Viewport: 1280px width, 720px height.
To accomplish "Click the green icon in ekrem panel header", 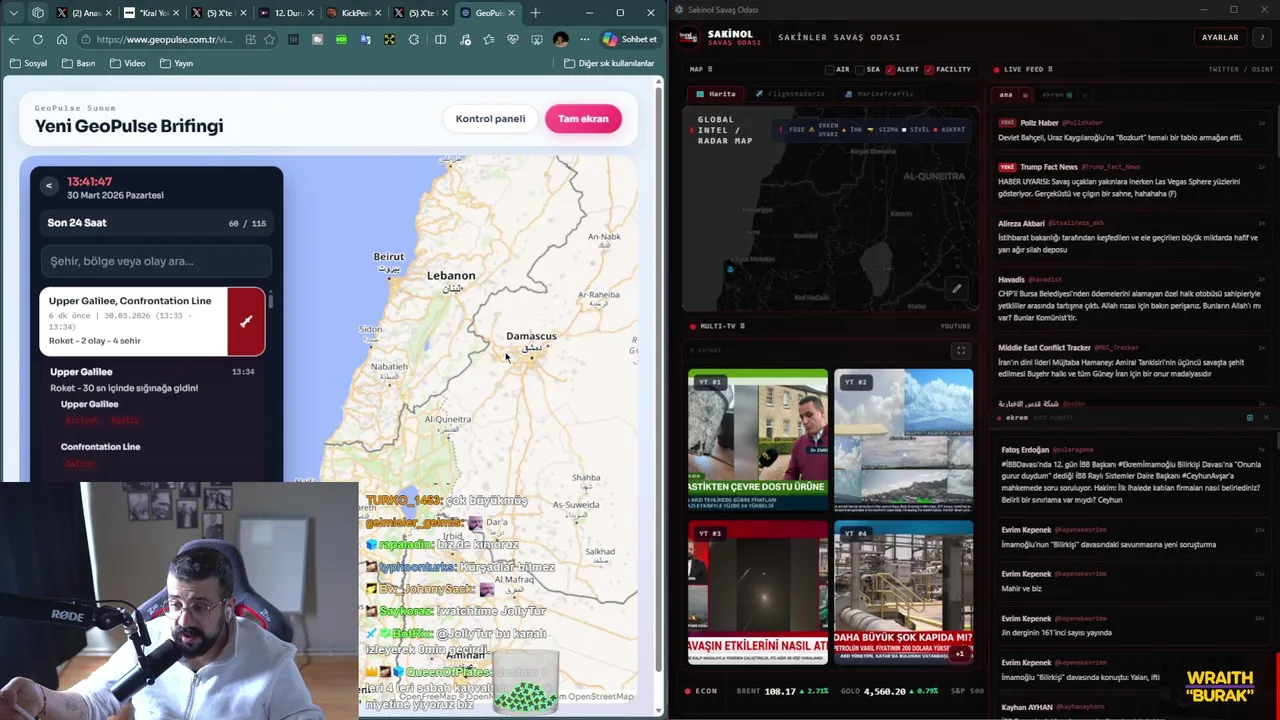I will [x=1249, y=417].
